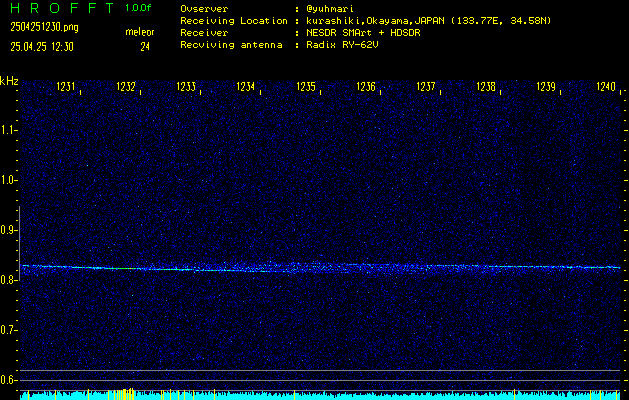Click the 1235 time marker

click(306, 86)
